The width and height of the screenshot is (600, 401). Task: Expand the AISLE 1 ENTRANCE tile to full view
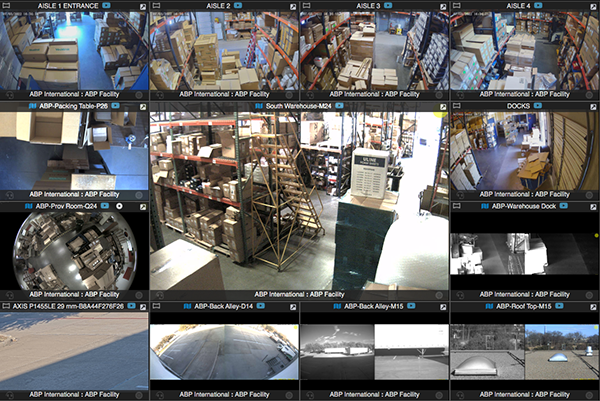pos(143,6)
